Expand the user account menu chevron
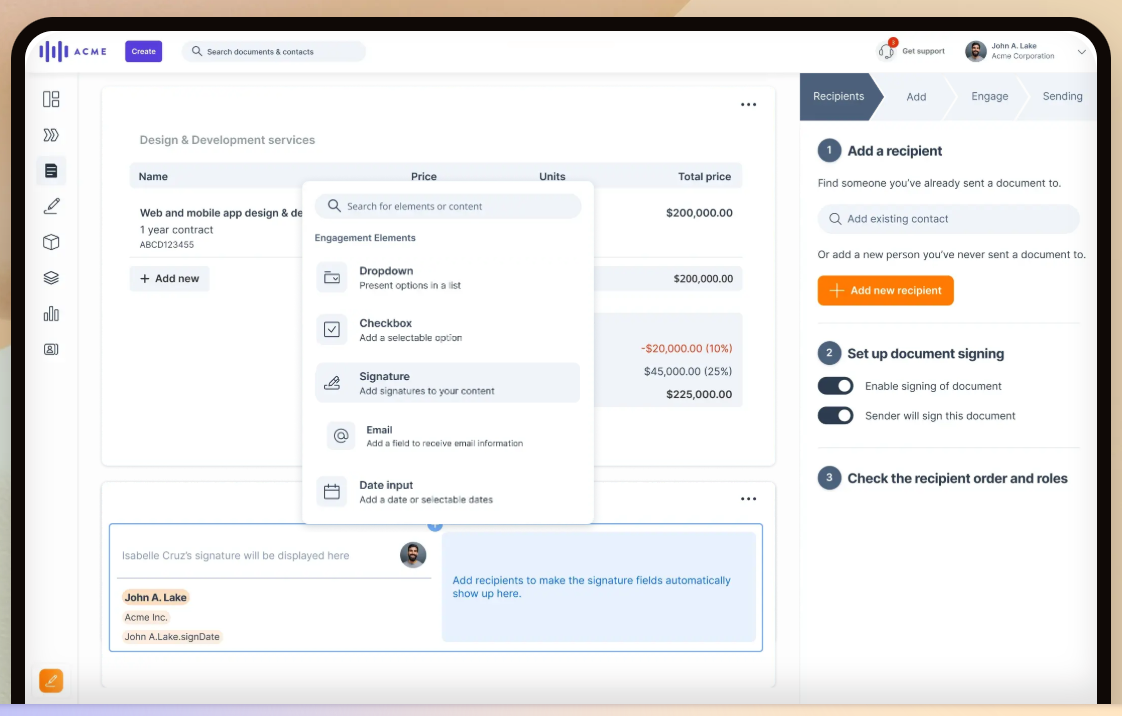 click(1082, 52)
